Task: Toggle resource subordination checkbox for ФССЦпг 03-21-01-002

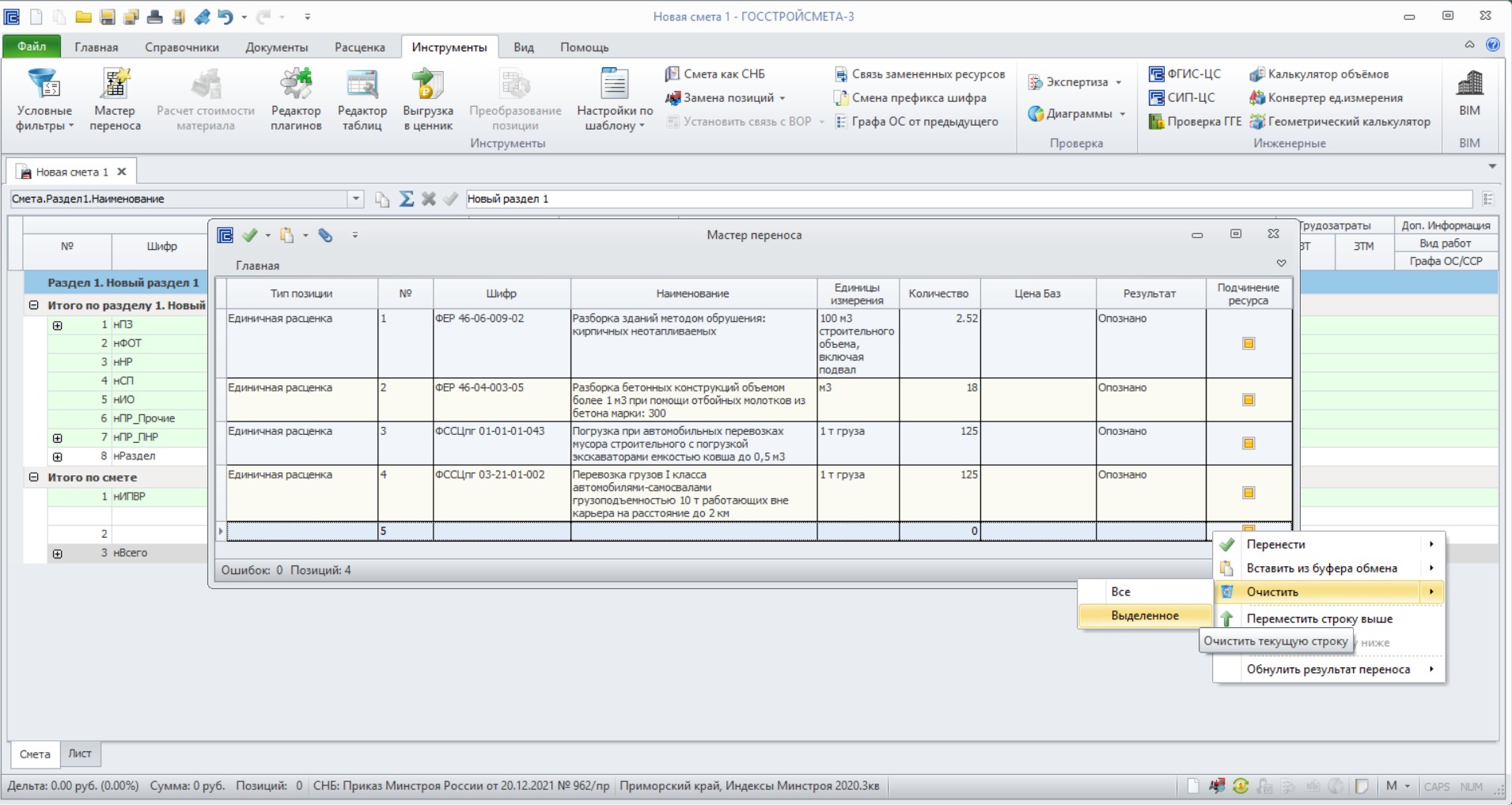Action: click(1249, 493)
